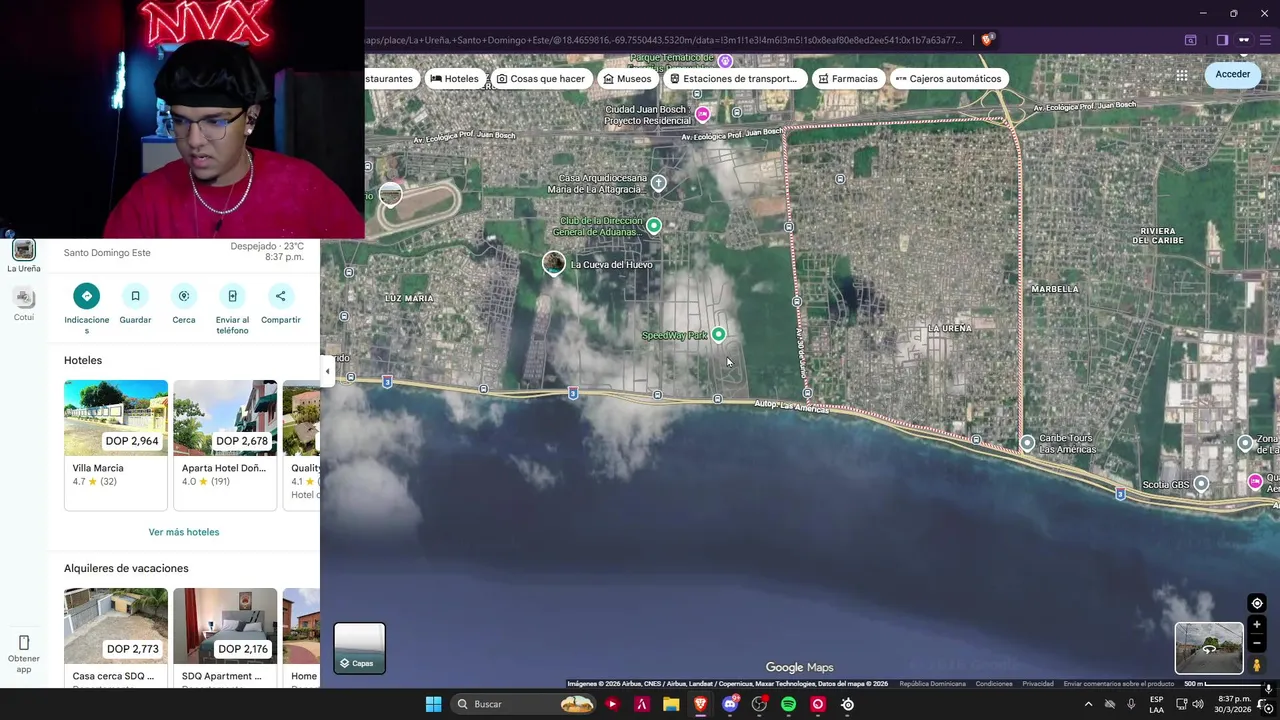Select the La Cueva del Huevo marker
Viewport: 1280px width, 720px height.
pyautogui.click(x=553, y=263)
